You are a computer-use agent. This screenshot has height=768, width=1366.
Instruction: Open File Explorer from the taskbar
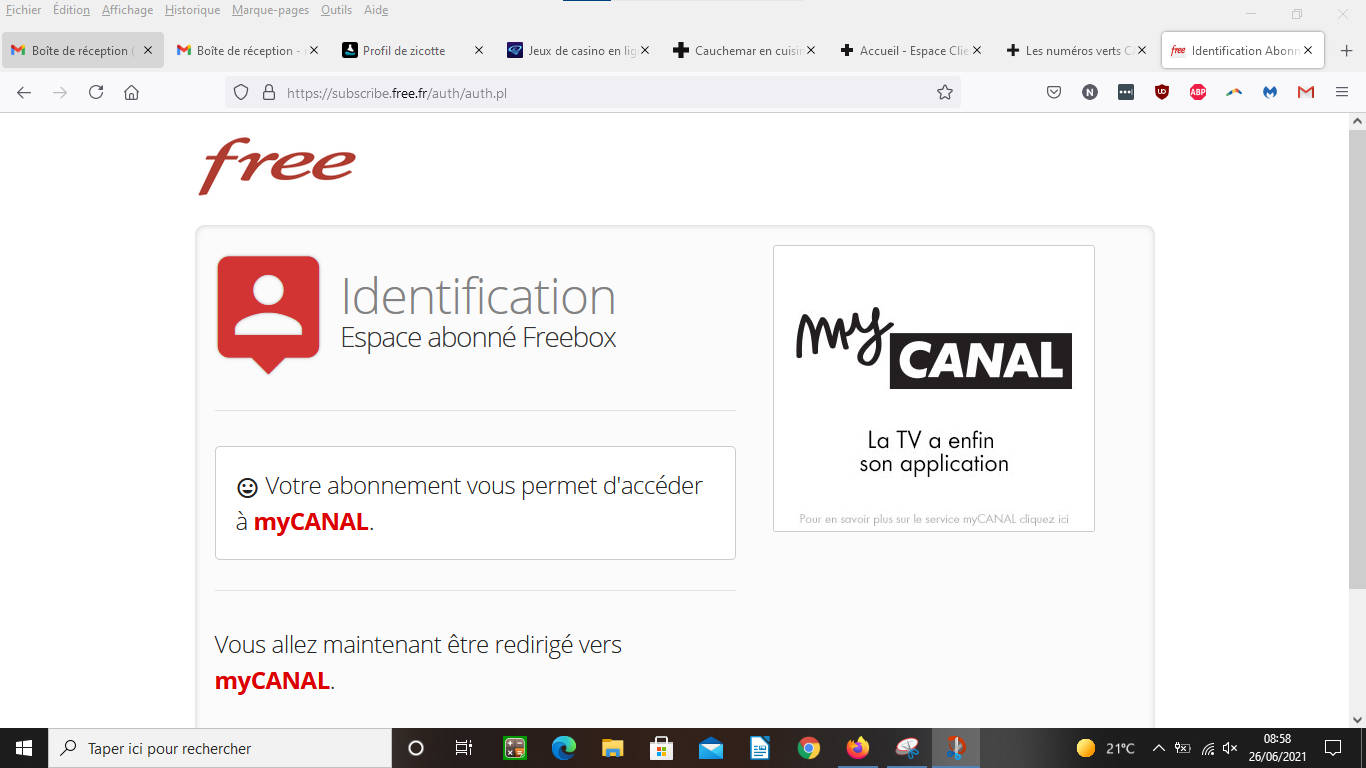click(x=613, y=748)
